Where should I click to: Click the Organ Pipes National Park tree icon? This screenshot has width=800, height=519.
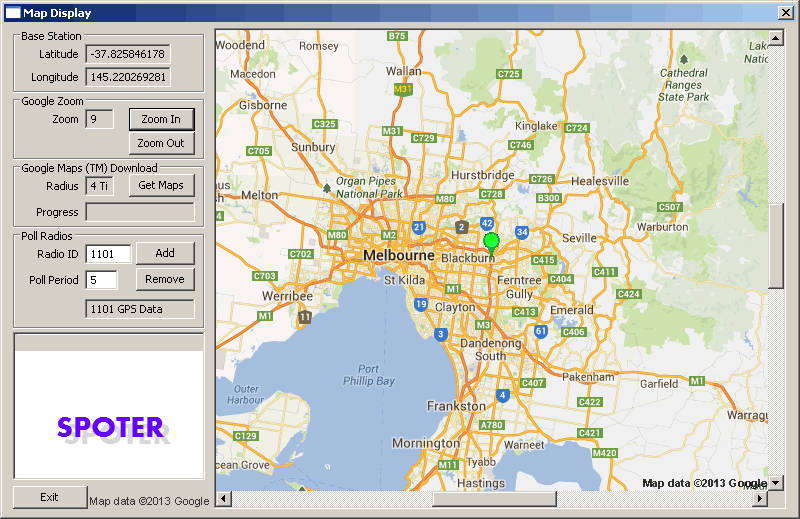(x=327, y=186)
